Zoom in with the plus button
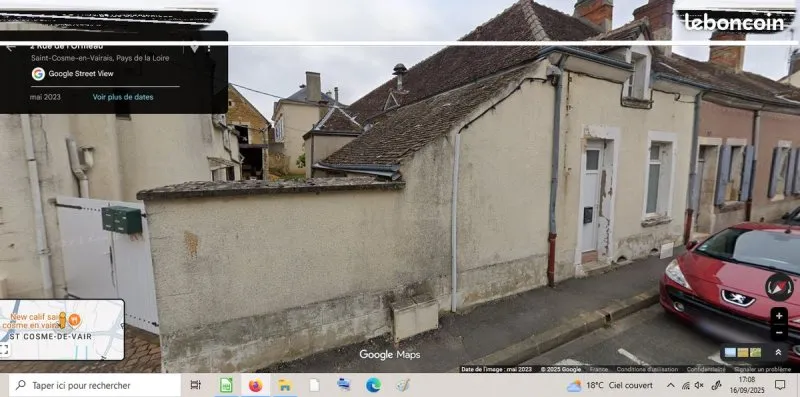 coord(779,316)
